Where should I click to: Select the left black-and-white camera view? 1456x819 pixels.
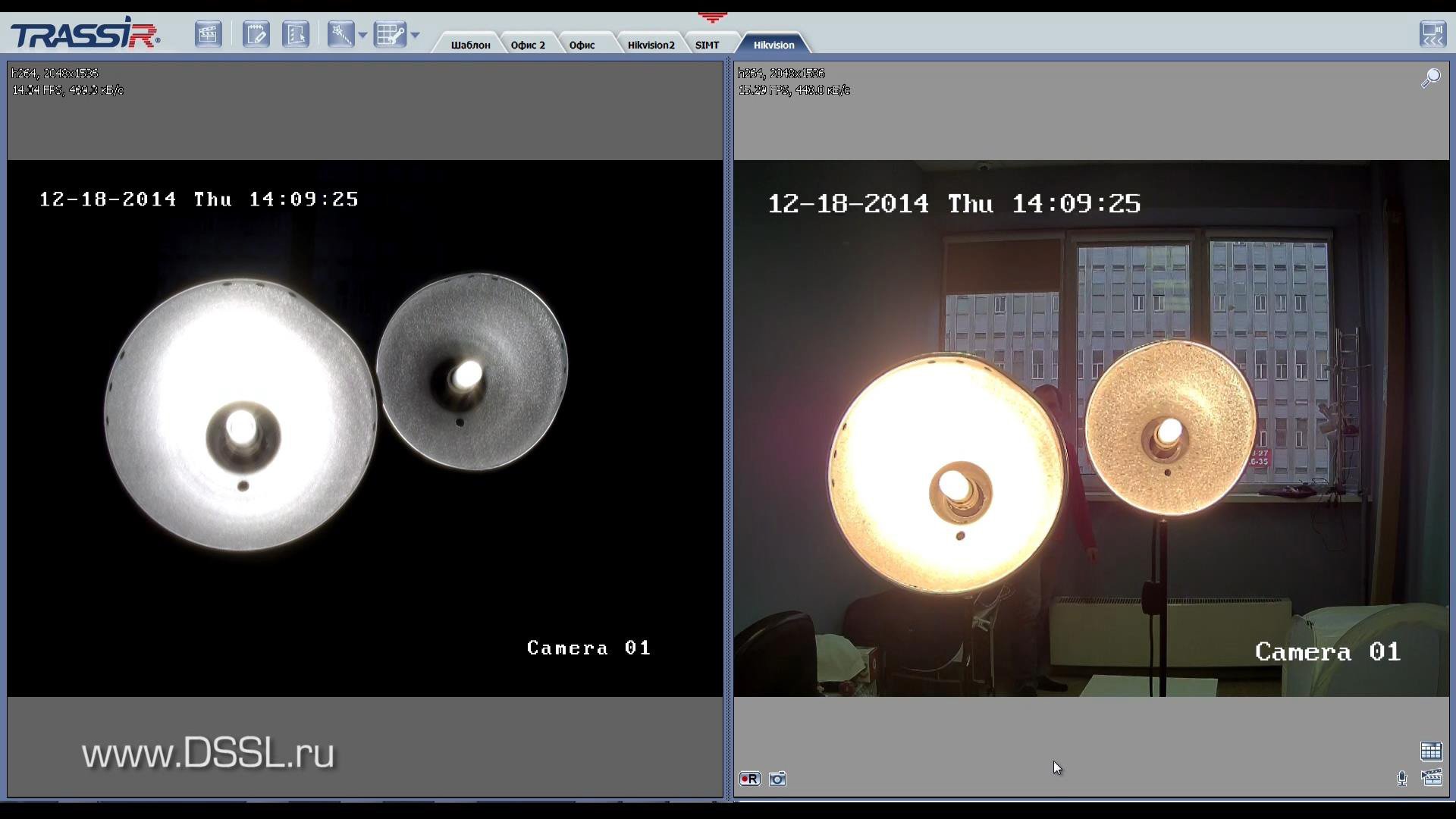click(365, 428)
